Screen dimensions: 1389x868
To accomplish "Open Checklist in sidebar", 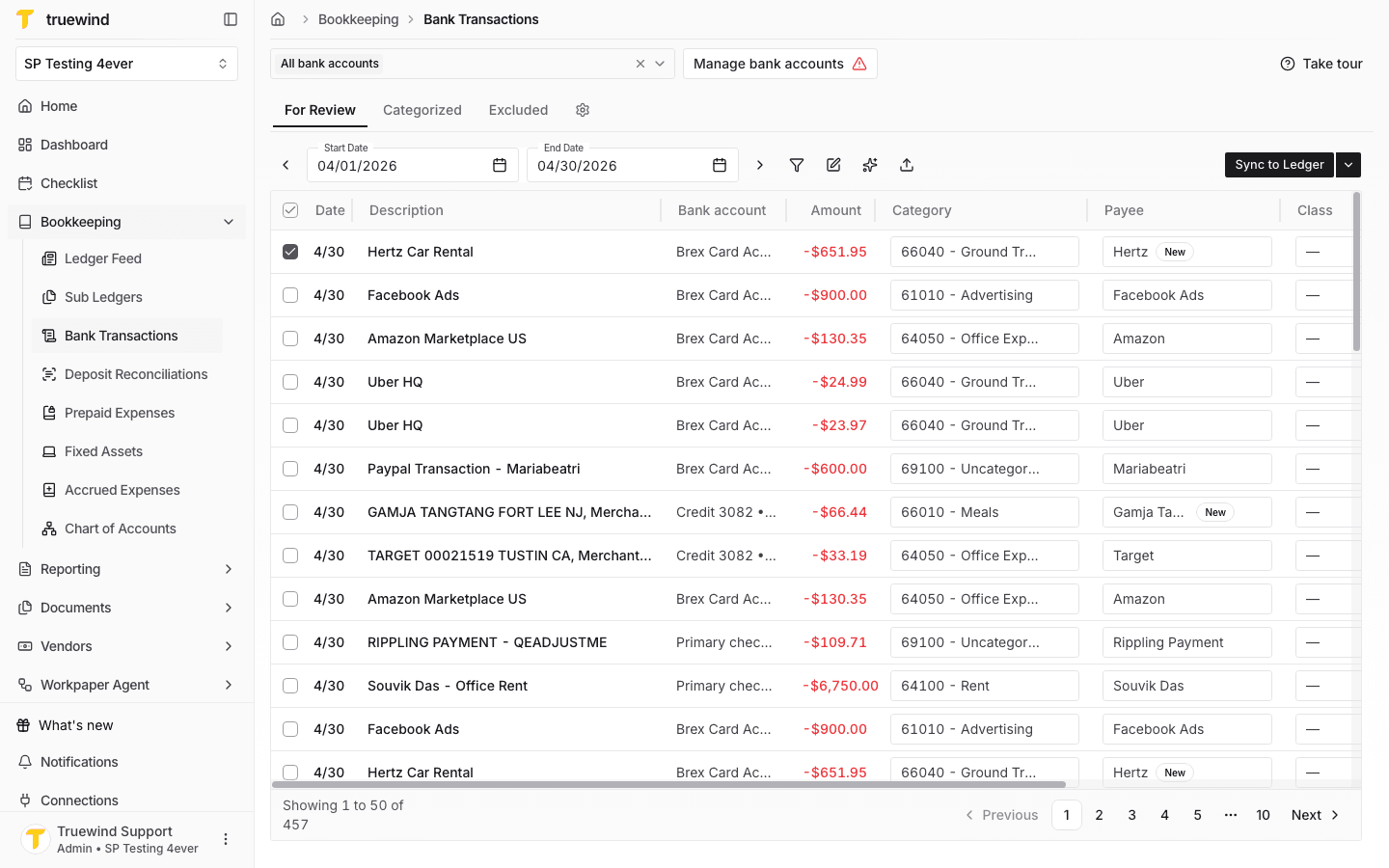I will point(126,183).
